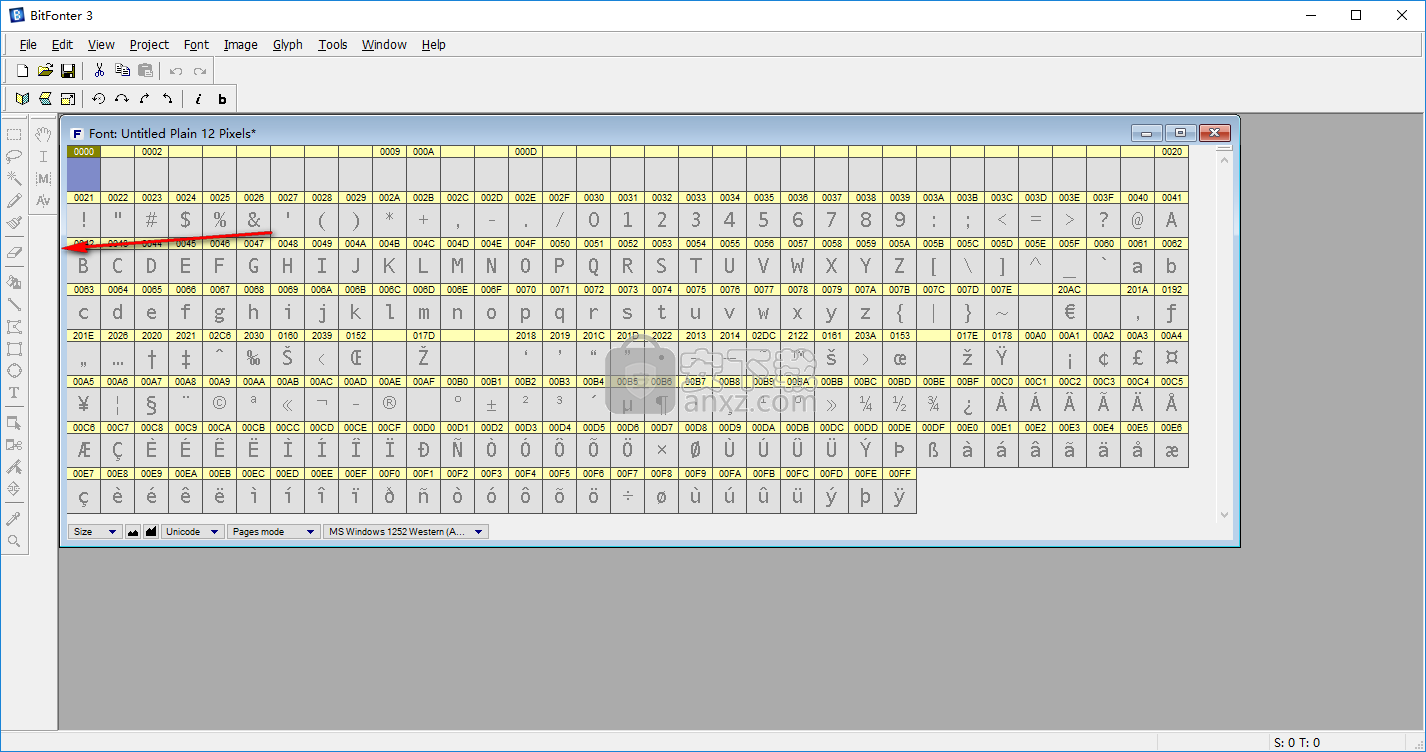This screenshot has width=1426, height=752.
Task: Open the Image menu
Action: (x=240, y=44)
